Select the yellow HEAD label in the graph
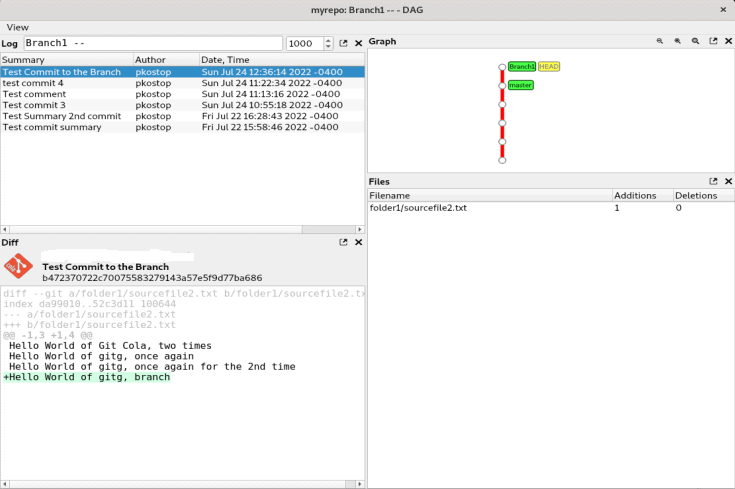This screenshot has height=489, width=735. (x=549, y=67)
